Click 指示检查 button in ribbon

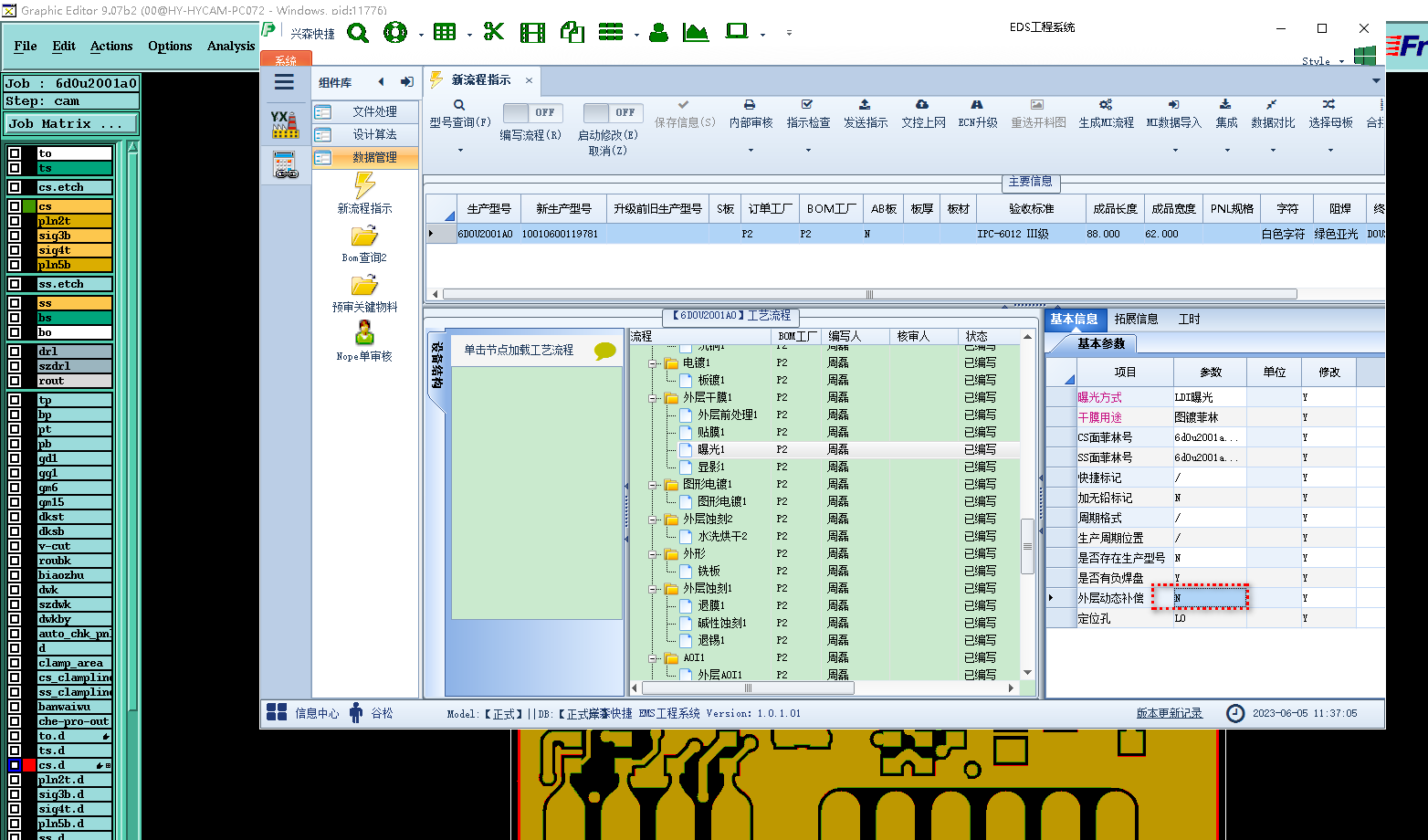click(808, 113)
